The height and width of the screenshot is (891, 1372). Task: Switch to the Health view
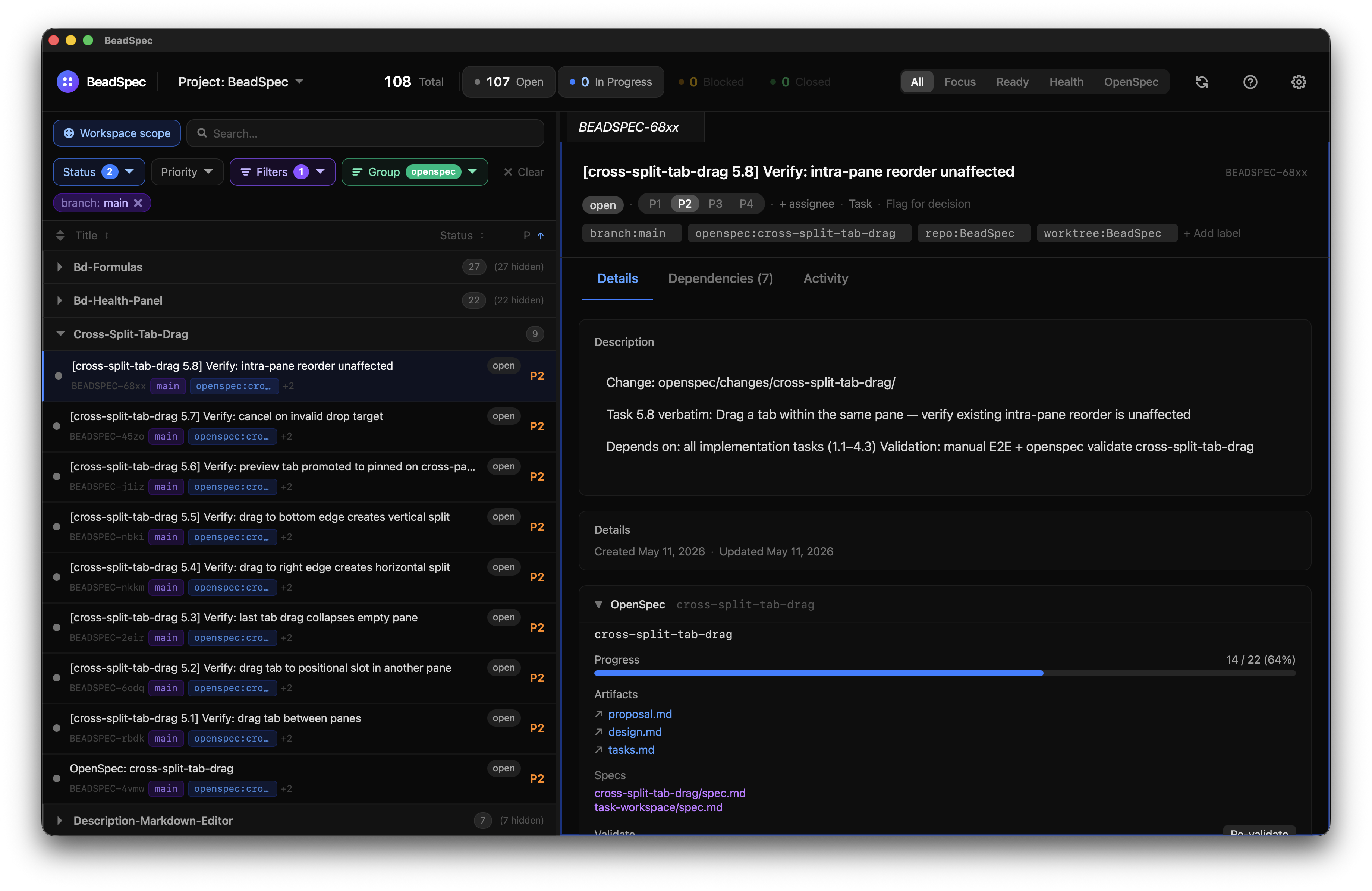click(x=1066, y=82)
